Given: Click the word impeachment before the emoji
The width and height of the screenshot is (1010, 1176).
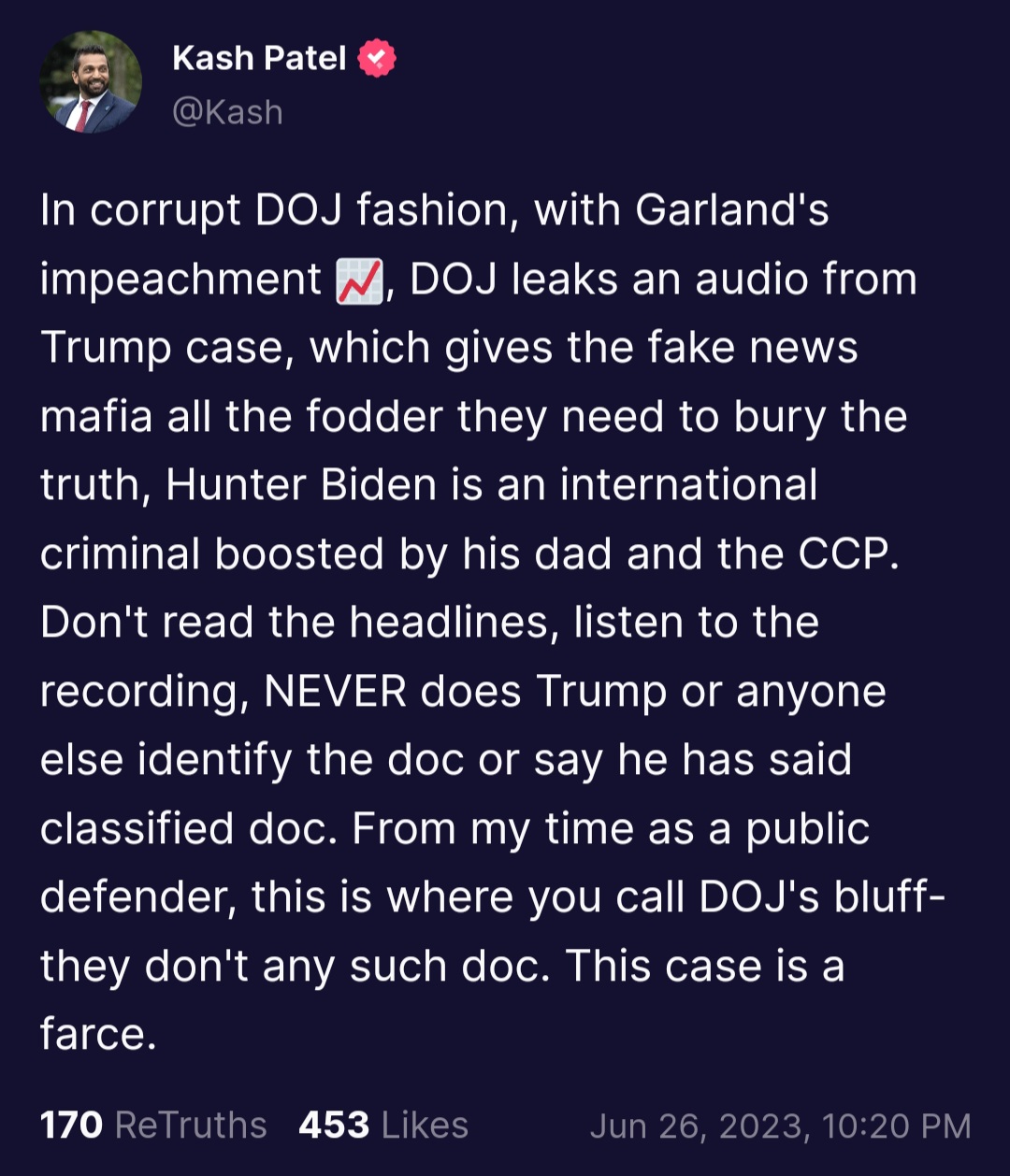Looking at the screenshot, I should pos(180,280).
